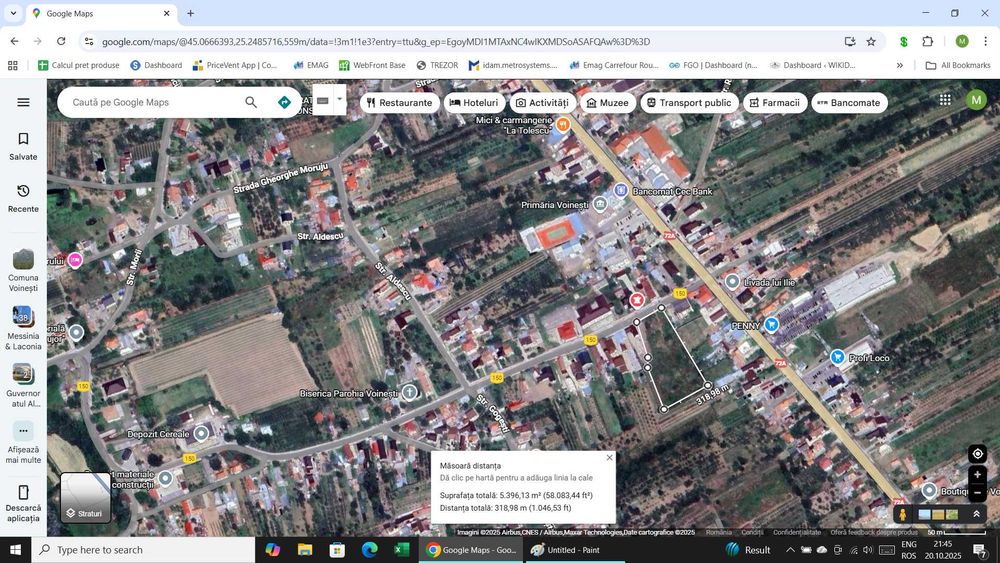Open Calcul pret produse bookmark

79,65
